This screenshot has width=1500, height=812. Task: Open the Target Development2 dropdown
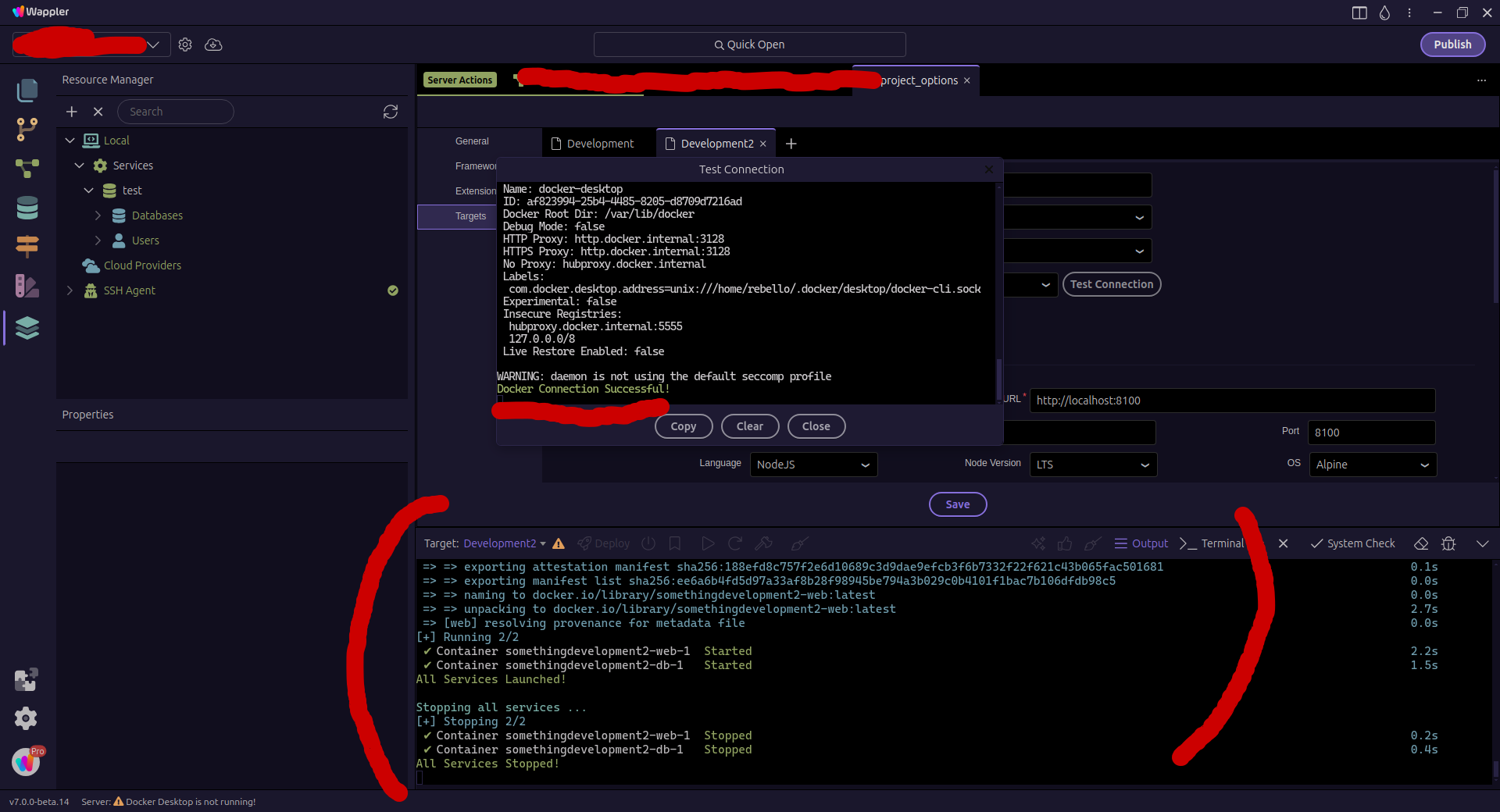505,543
